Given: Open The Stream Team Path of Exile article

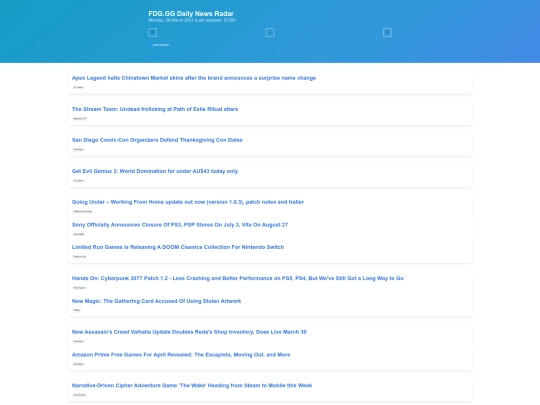Looking at the screenshot, I should (155, 109).
